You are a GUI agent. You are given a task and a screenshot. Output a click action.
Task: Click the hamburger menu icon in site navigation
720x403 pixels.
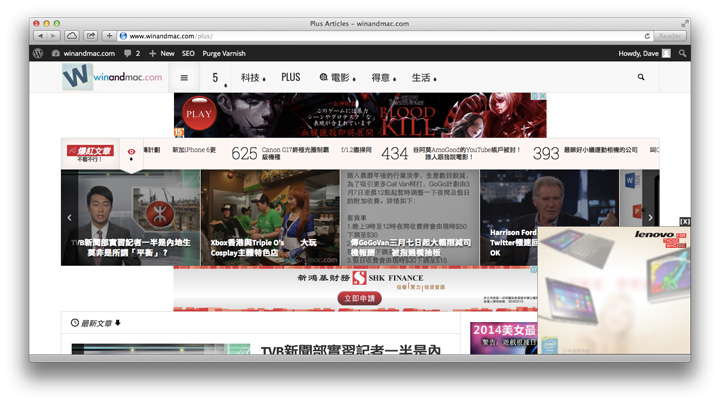(x=184, y=77)
